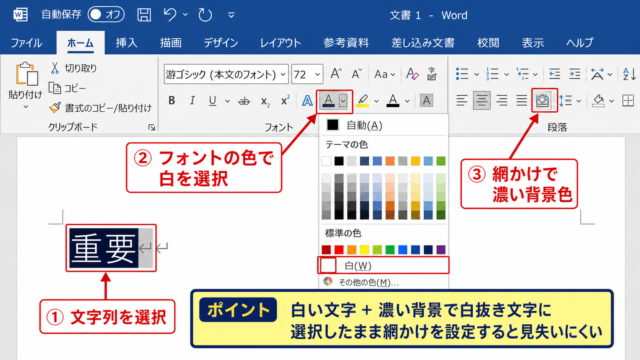Image resolution: width=640 pixels, height=360 pixels.
Task: Expand the Quick Access Toolbar customize arrow
Action: tap(231, 15)
